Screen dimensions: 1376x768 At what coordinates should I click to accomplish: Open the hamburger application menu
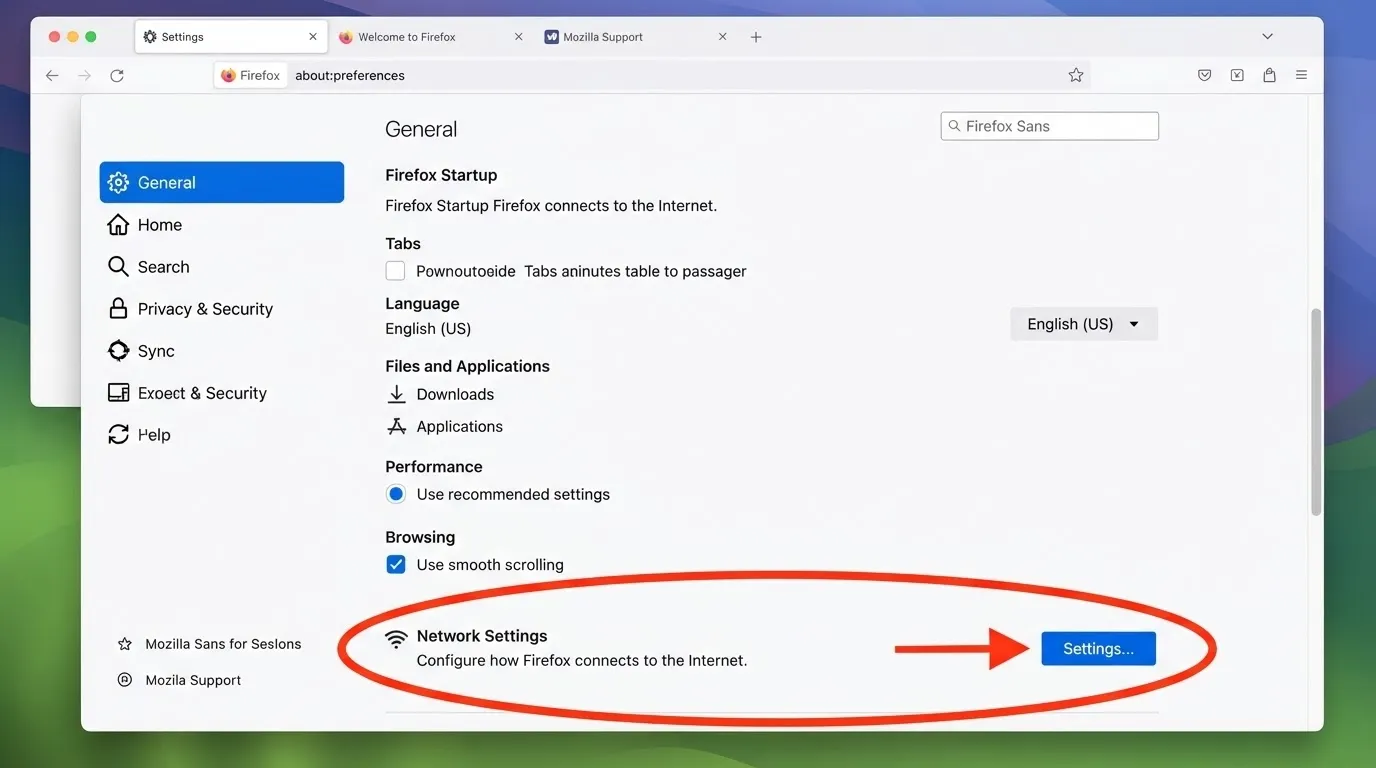pos(1301,75)
